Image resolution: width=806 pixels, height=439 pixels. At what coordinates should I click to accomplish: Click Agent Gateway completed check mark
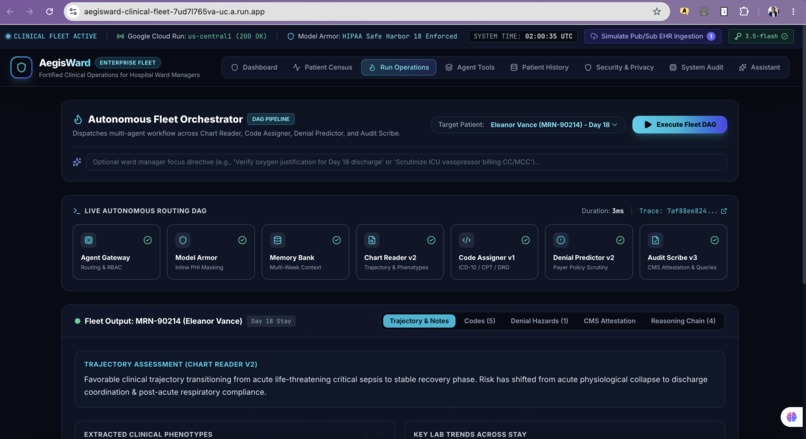148,240
